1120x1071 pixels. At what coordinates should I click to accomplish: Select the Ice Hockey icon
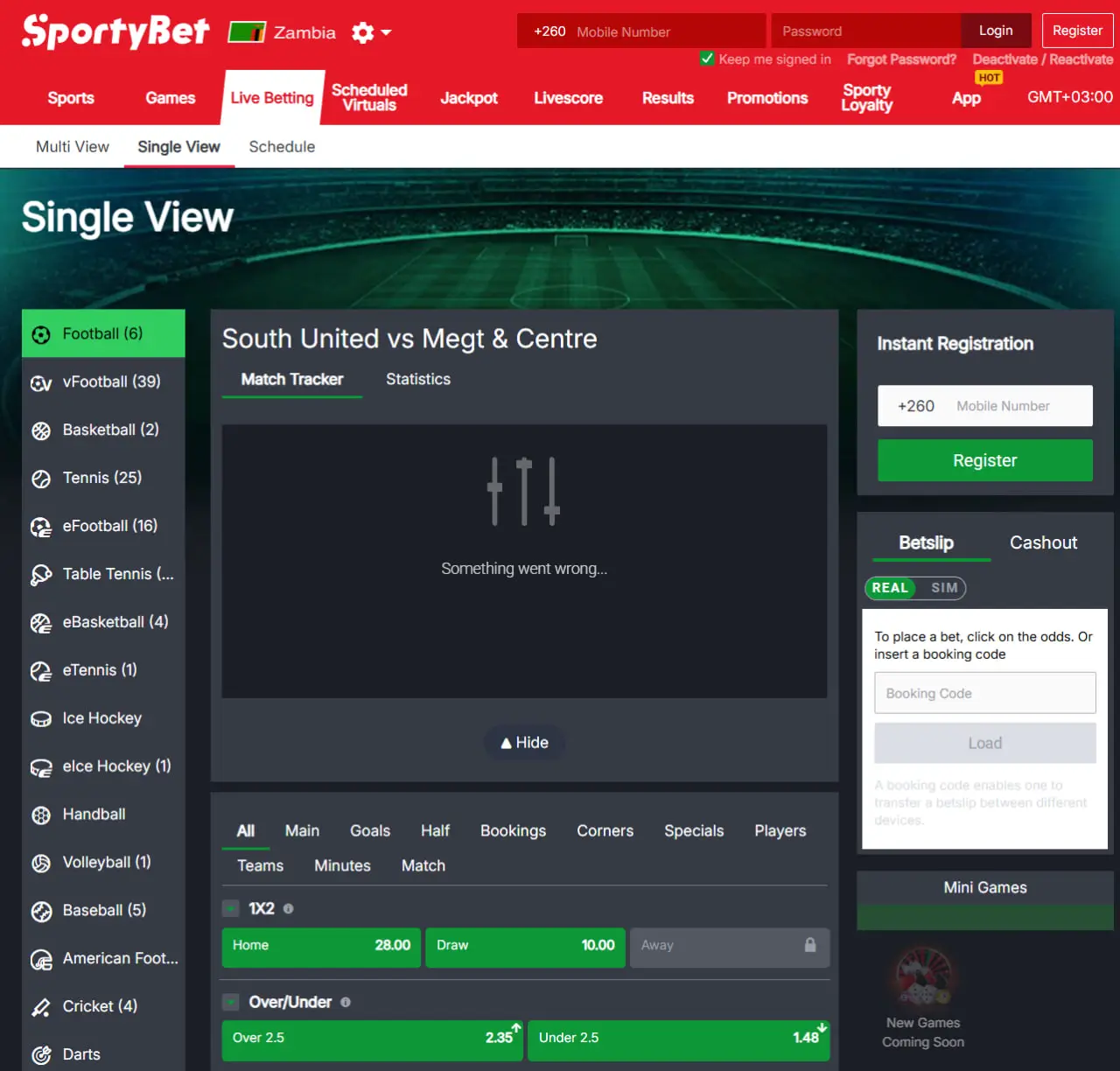click(41, 719)
